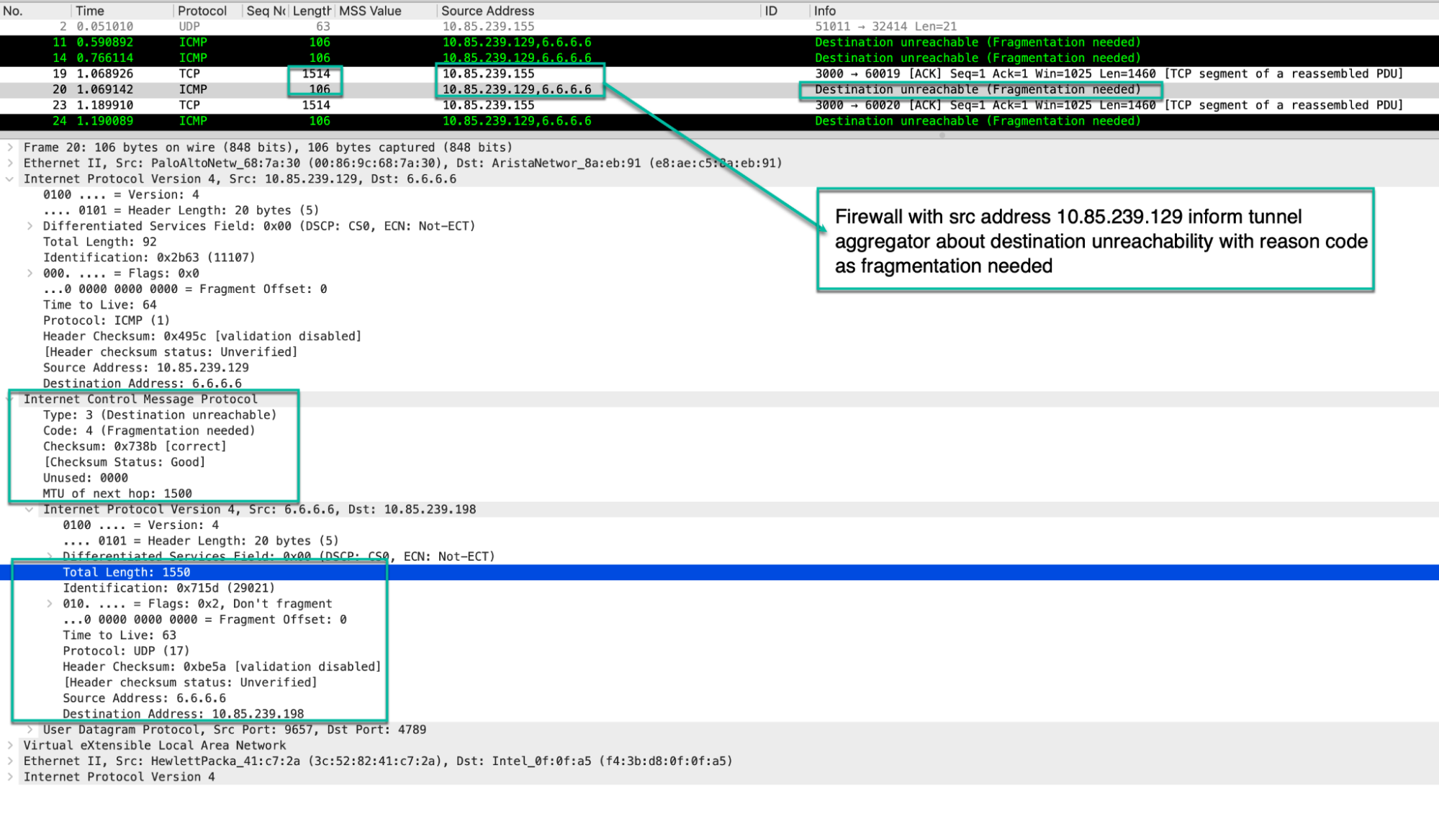Expand the encapsulated Internet Protocol Version 4 node
The image size is (1439, 840).
[x=29, y=509]
